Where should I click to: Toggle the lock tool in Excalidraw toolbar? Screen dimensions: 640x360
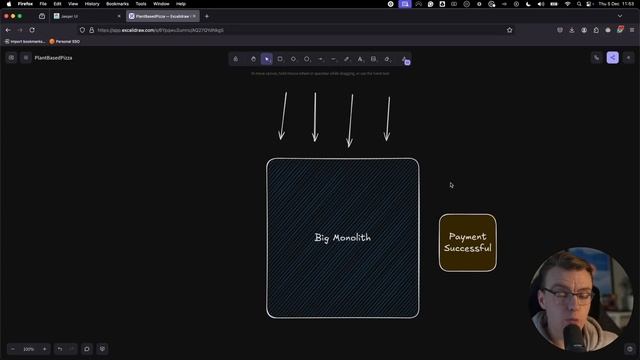tap(236, 59)
